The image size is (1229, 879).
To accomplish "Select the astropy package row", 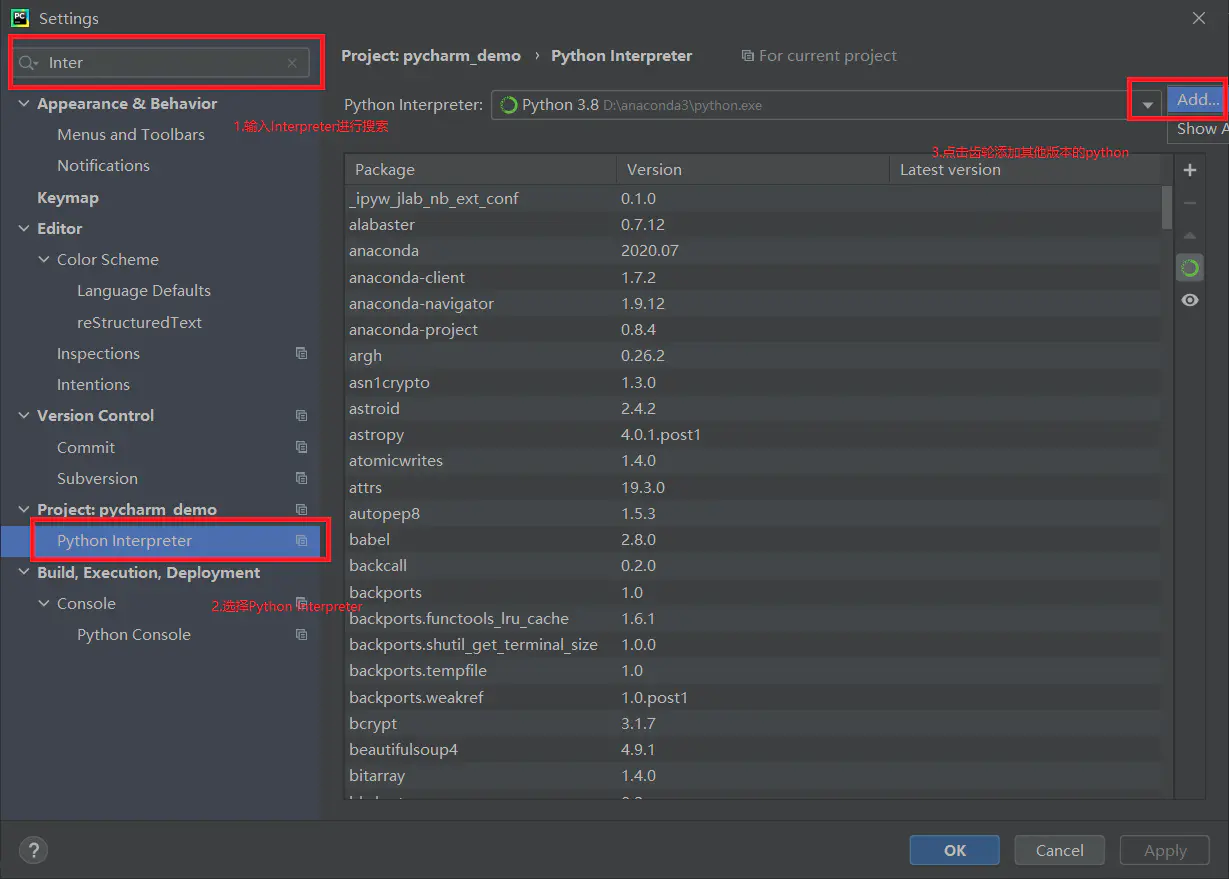I will click(753, 435).
